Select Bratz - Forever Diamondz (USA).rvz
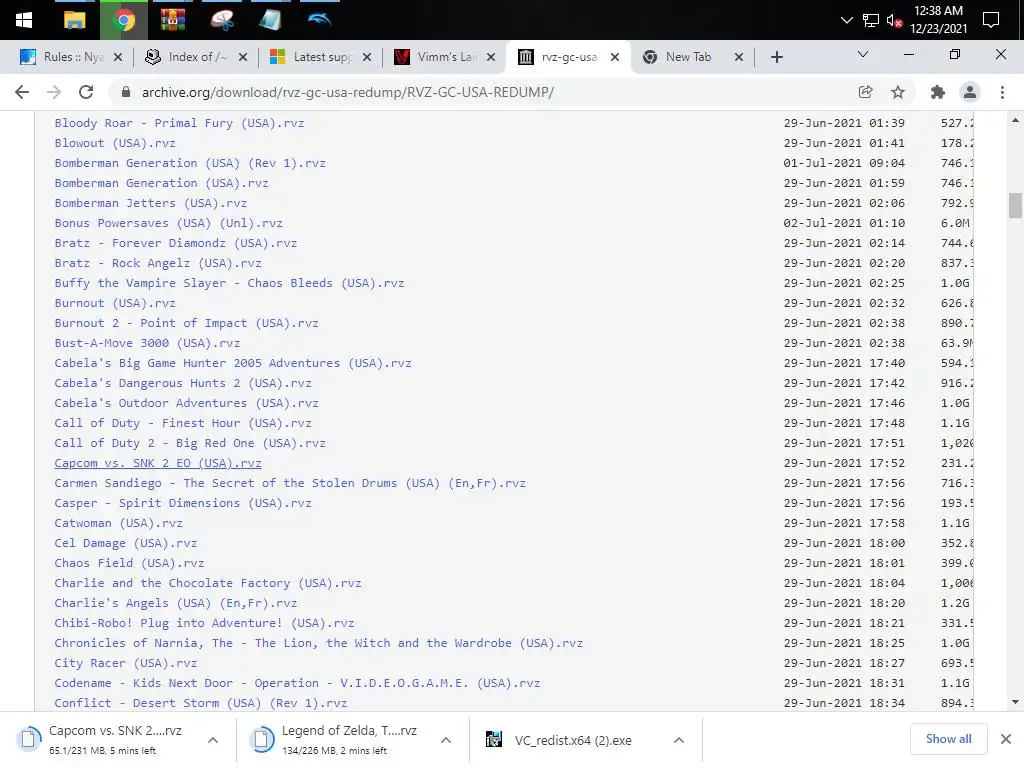This screenshot has height=768, width=1024. pyautogui.click(x=176, y=243)
